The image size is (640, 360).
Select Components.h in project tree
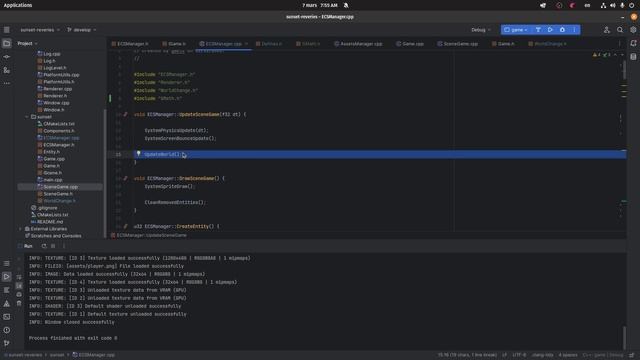(56, 131)
